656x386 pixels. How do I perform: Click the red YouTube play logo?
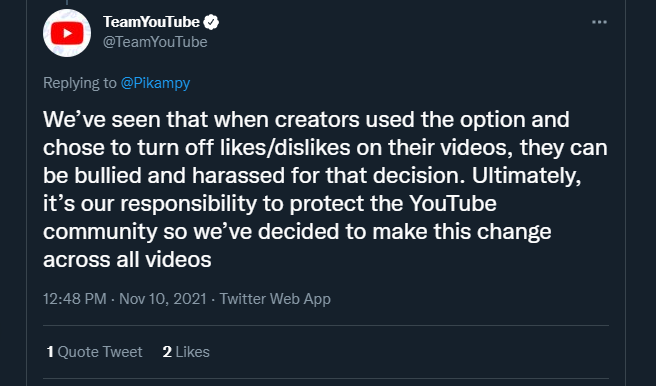pos(67,33)
